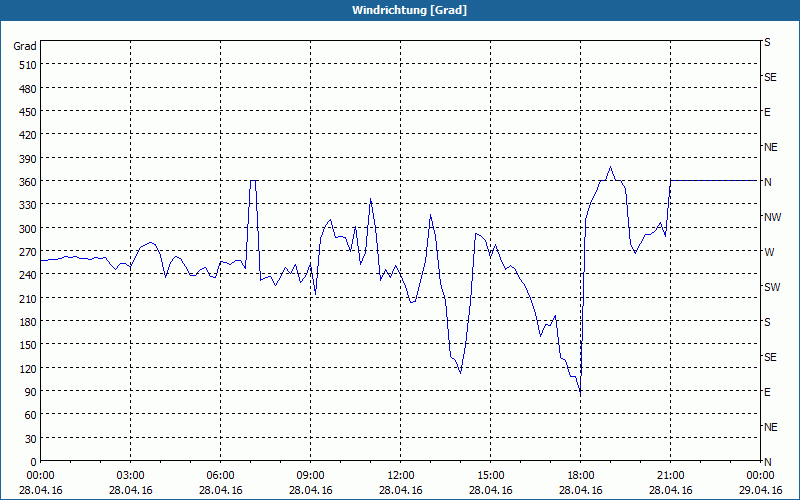Select the Grad unit label on the axis

pyautogui.click(x=25, y=46)
